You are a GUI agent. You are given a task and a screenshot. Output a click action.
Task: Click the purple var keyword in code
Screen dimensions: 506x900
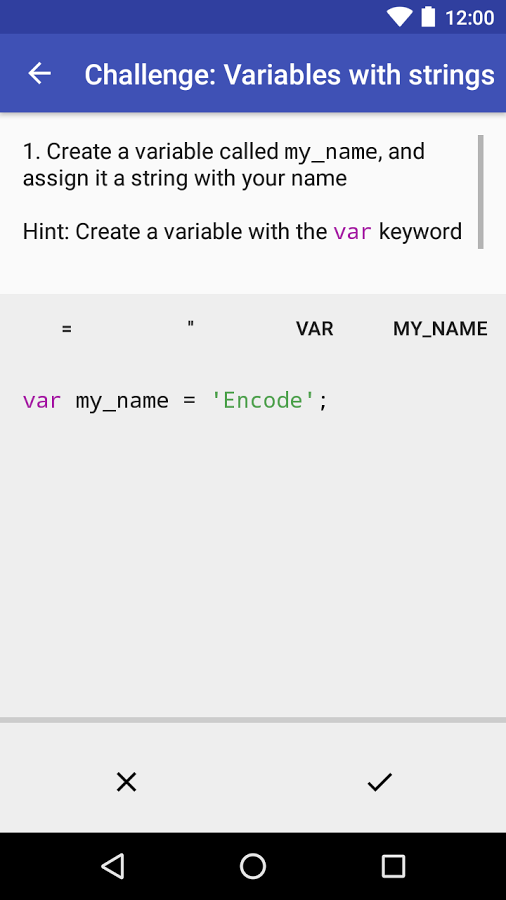pyautogui.click(x=42, y=401)
